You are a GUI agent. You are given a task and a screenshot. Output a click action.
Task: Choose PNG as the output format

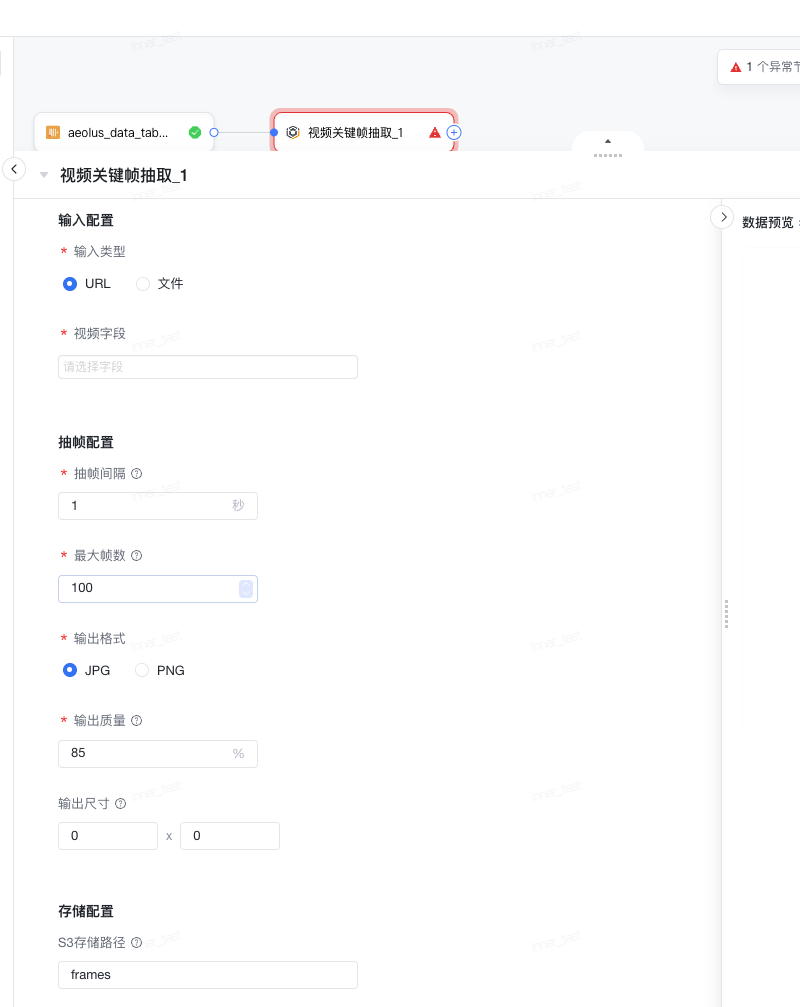point(143,671)
